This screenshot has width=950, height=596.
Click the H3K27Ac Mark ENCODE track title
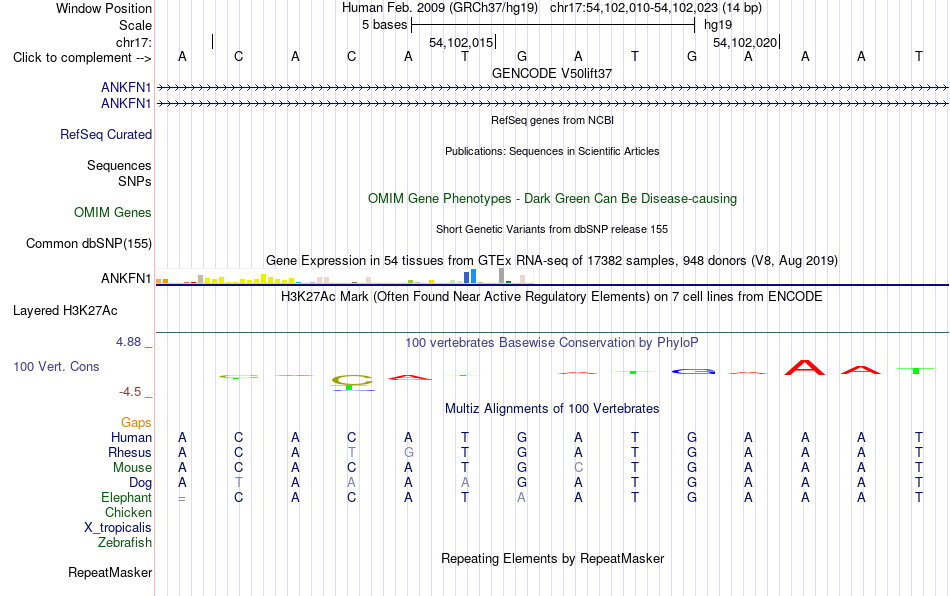point(552,297)
